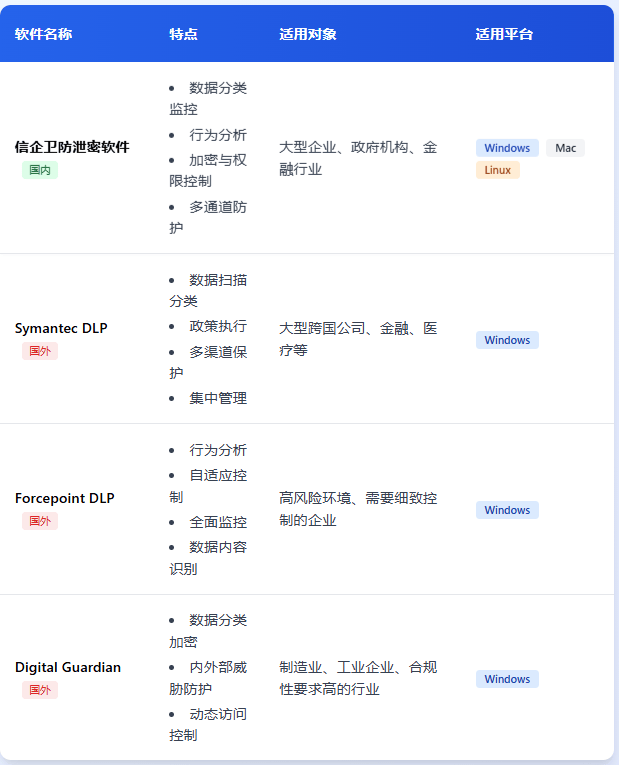Click the 动态访问控制 bullet item
The width and height of the screenshot is (619, 765).
[x=208, y=725]
